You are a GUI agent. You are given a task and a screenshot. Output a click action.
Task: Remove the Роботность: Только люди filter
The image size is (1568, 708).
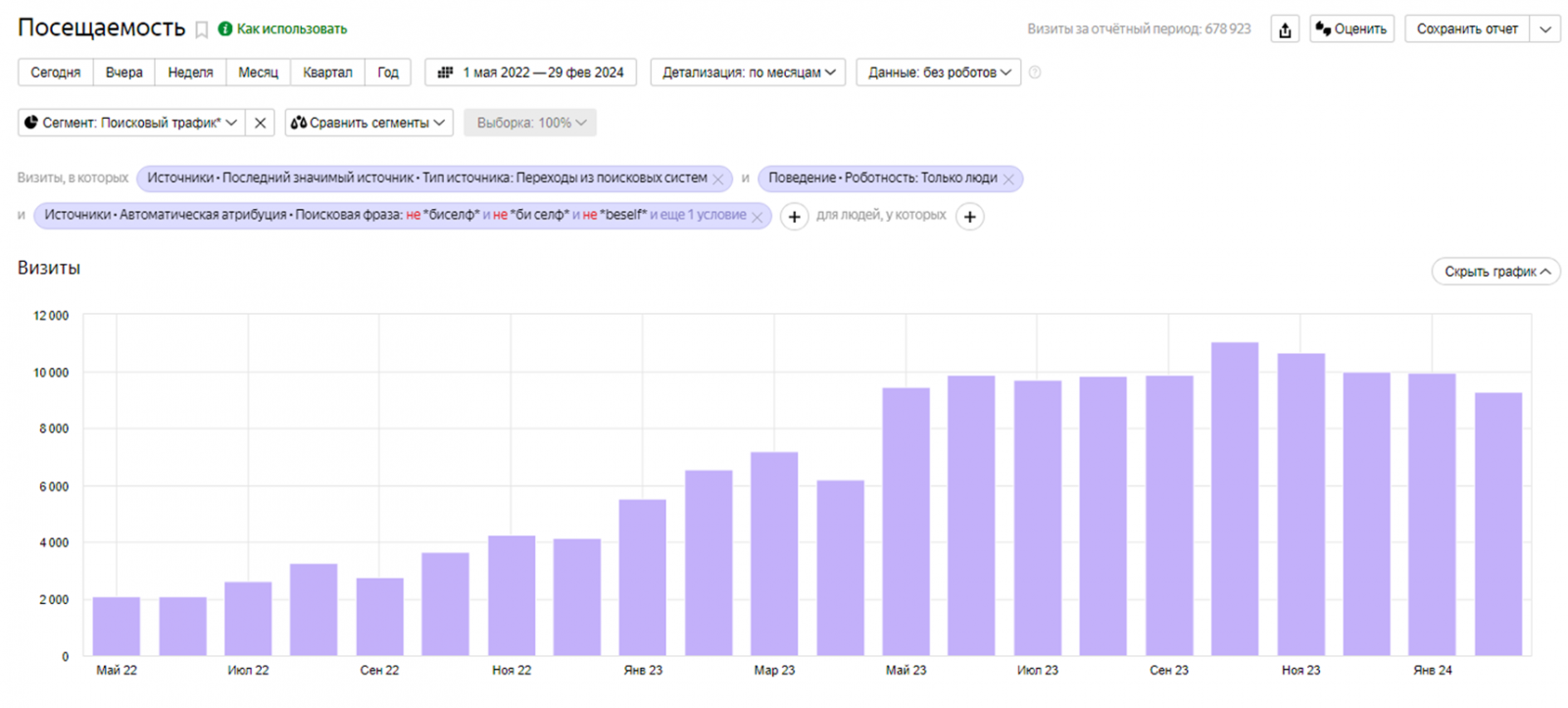(x=1008, y=179)
